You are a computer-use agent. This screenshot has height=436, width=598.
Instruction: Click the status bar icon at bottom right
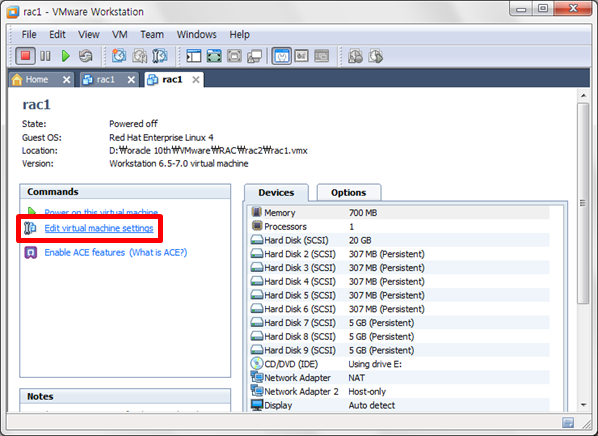click(x=568, y=422)
